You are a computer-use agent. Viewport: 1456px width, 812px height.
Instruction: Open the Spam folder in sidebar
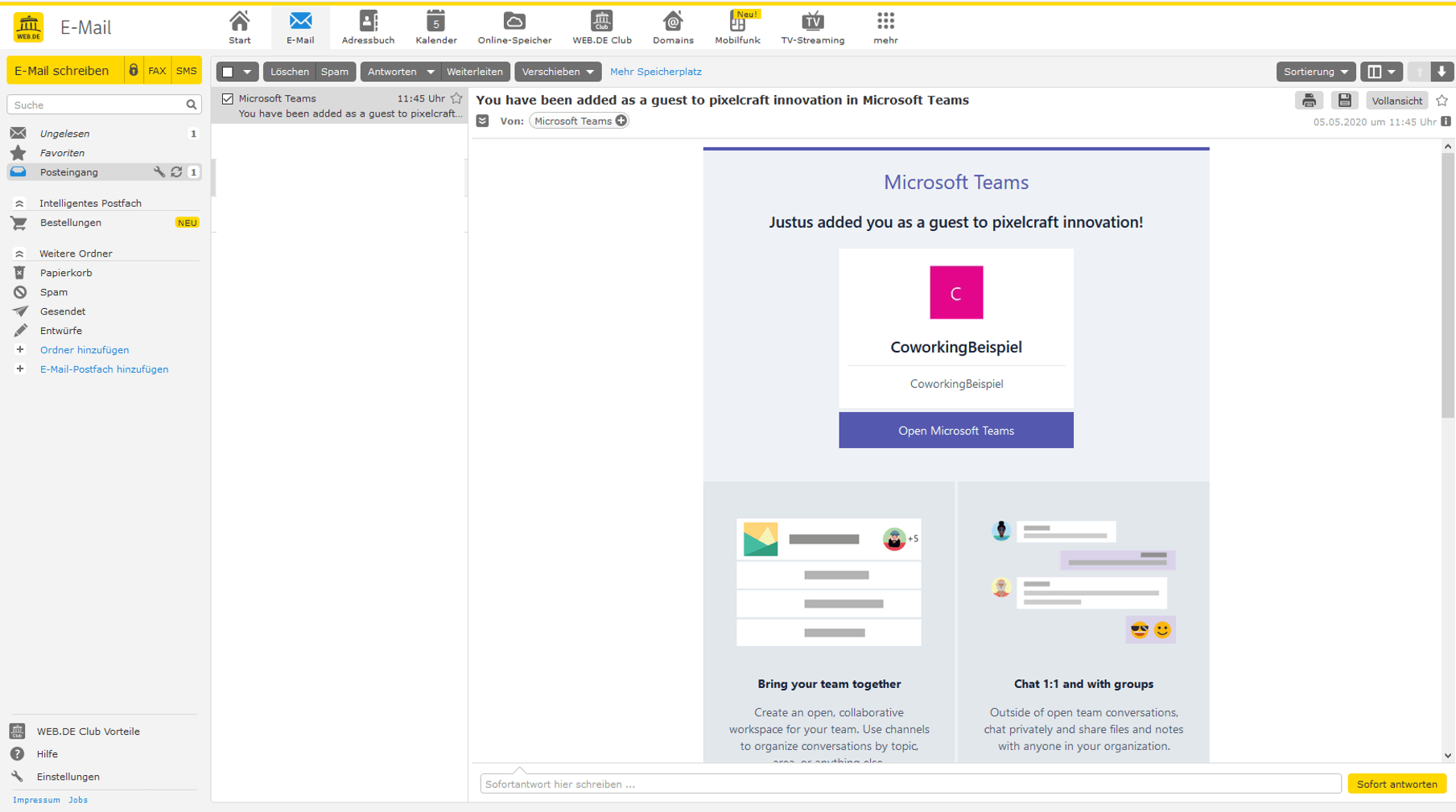pyautogui.click(x=54, y=292)
